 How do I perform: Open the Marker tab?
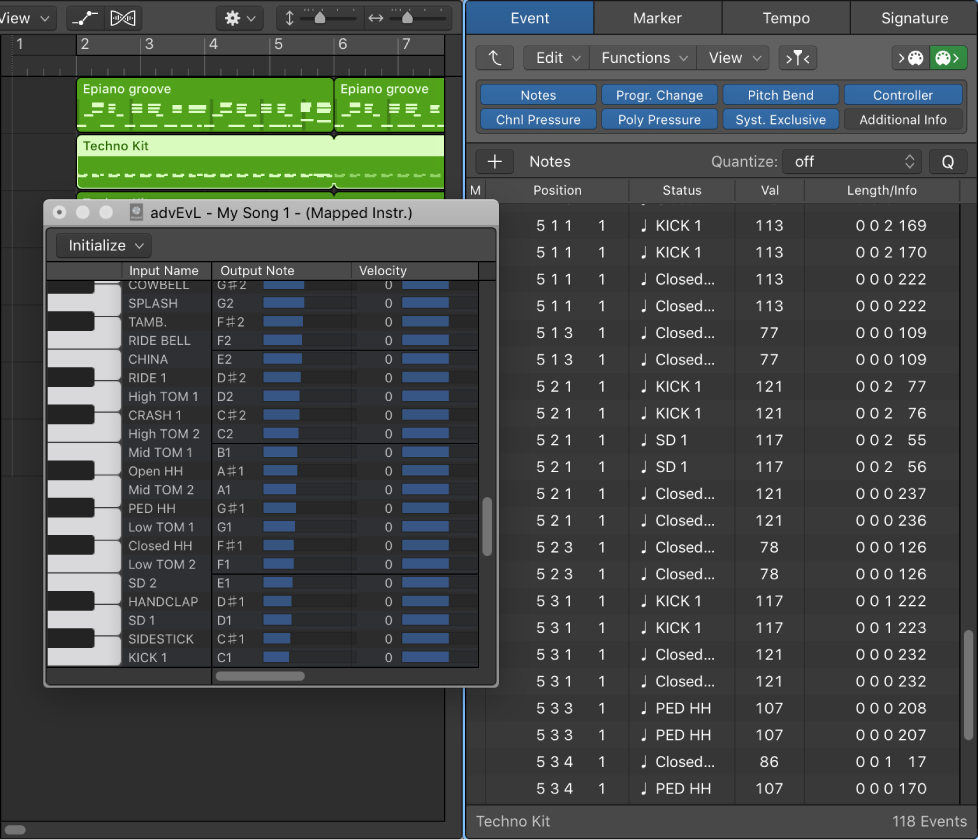click(x=657, y=18)
